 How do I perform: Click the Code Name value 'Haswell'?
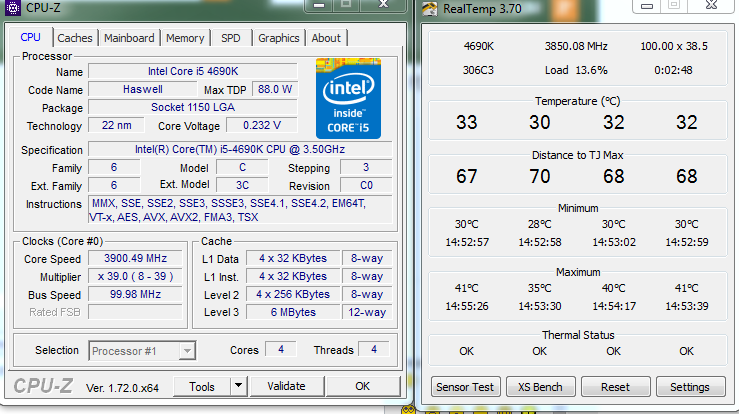click(x=143, y=89)
